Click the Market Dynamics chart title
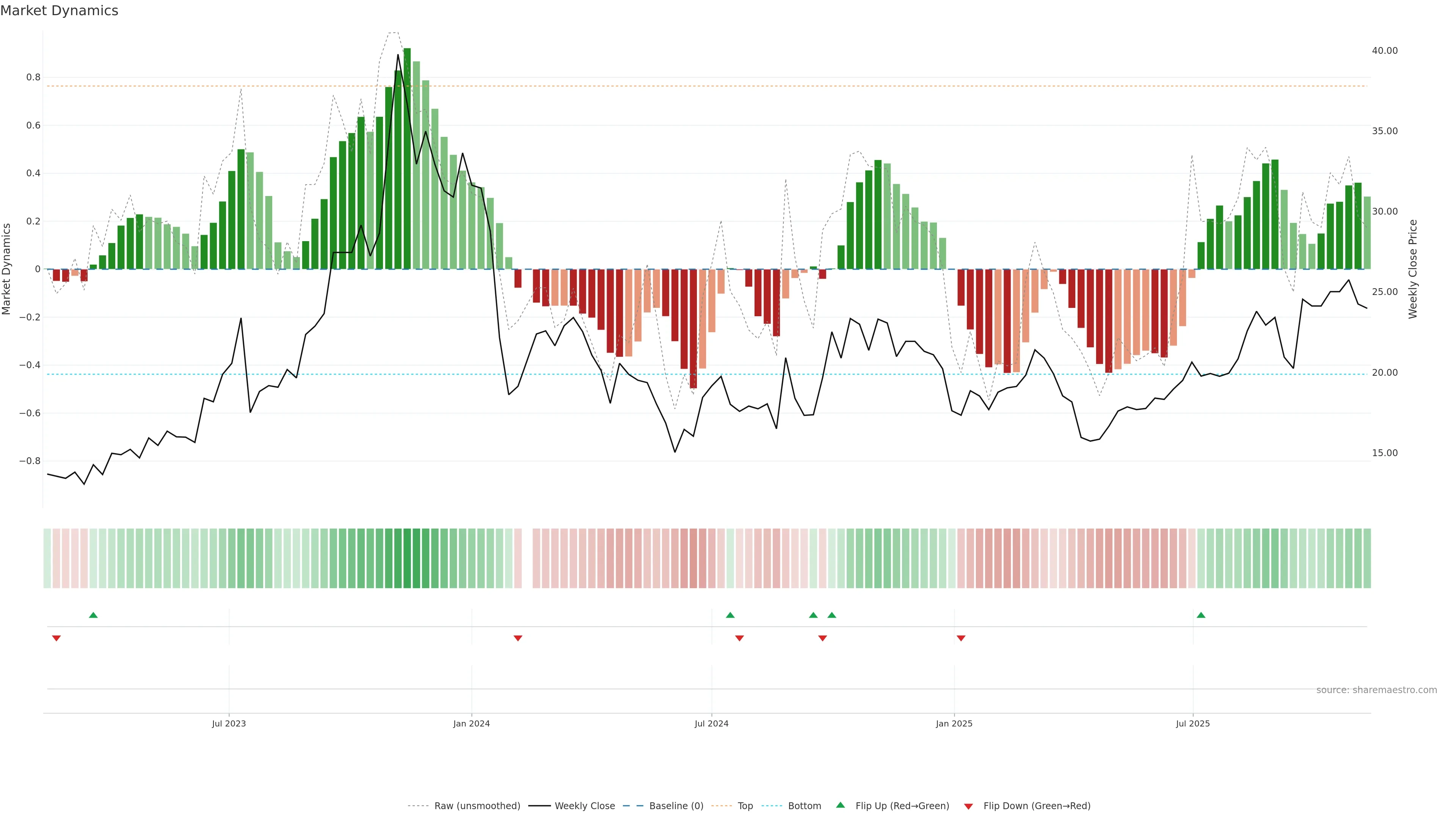 (x=60, y=11)
